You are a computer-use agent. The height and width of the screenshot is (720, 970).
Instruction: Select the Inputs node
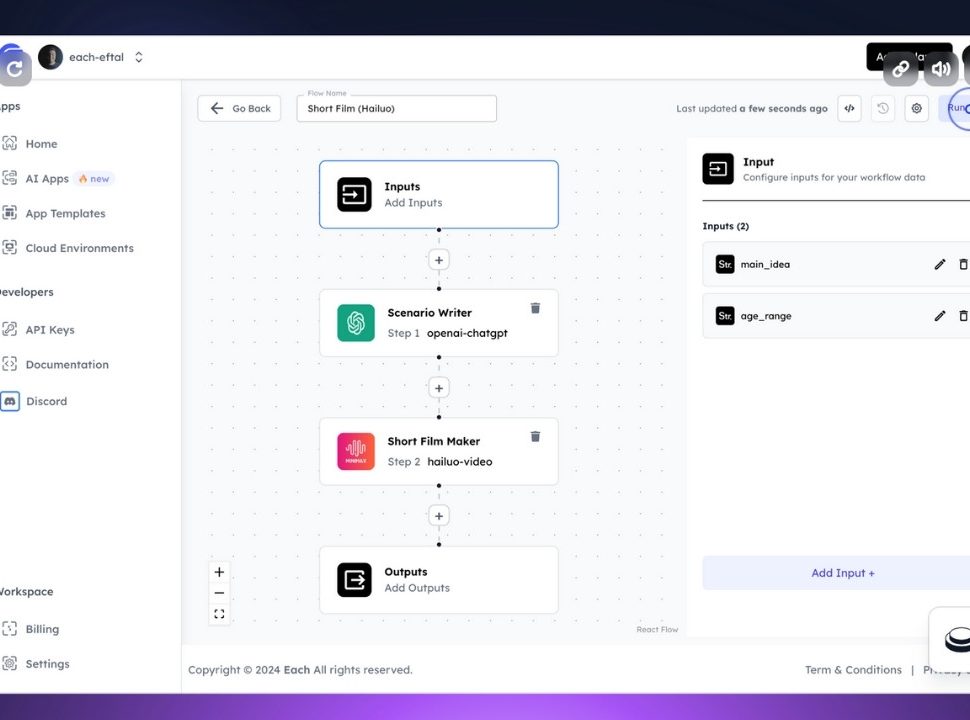pyautogui.click(x=439, y=194)
